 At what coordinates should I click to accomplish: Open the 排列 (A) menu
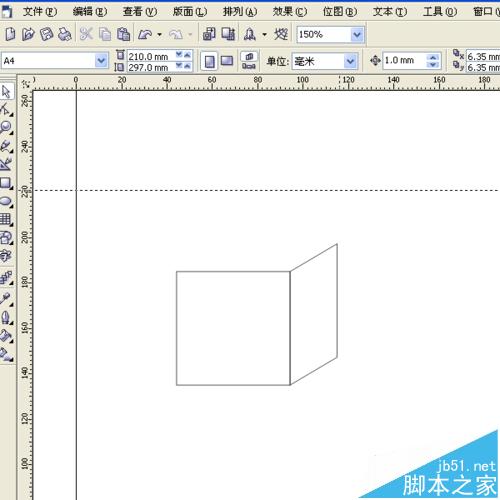[x=240, y=12]
